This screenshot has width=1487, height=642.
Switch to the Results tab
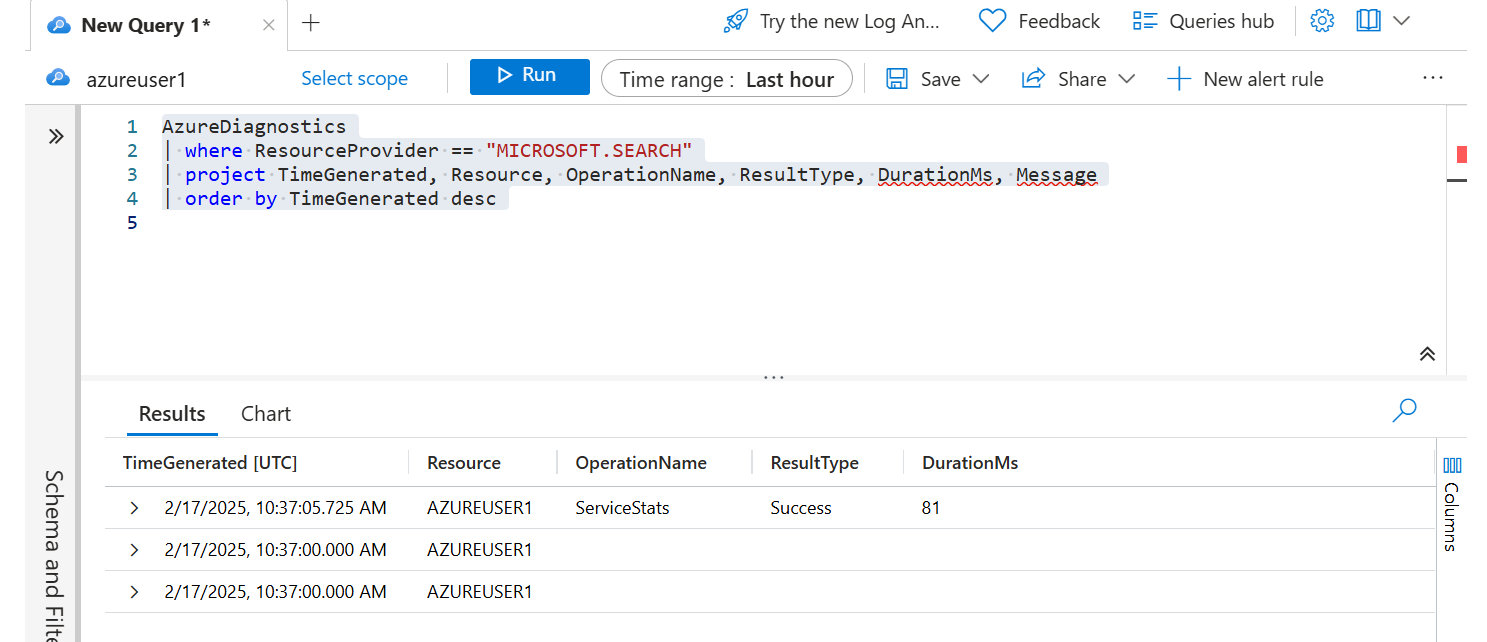172,414
